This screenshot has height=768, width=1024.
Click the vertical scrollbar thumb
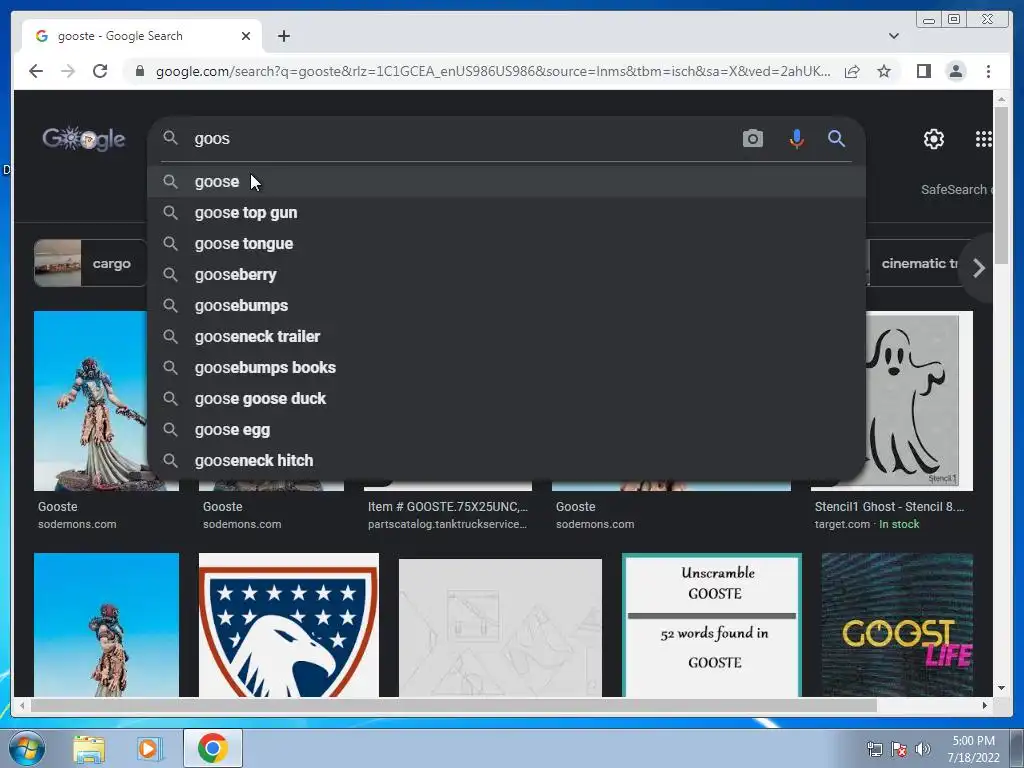tap(1001, 185)
